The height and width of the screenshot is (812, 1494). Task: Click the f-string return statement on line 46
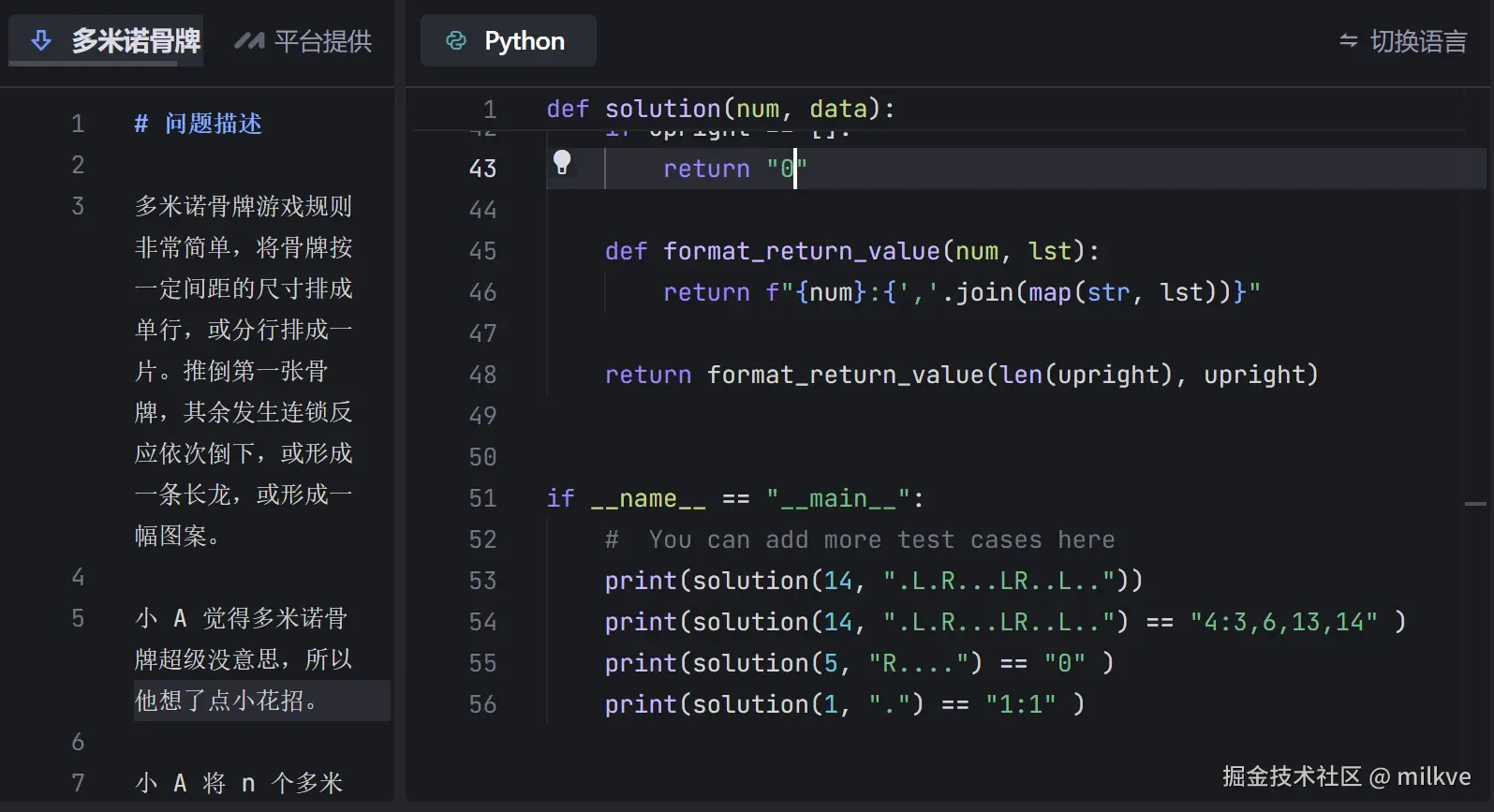[962, 292]
